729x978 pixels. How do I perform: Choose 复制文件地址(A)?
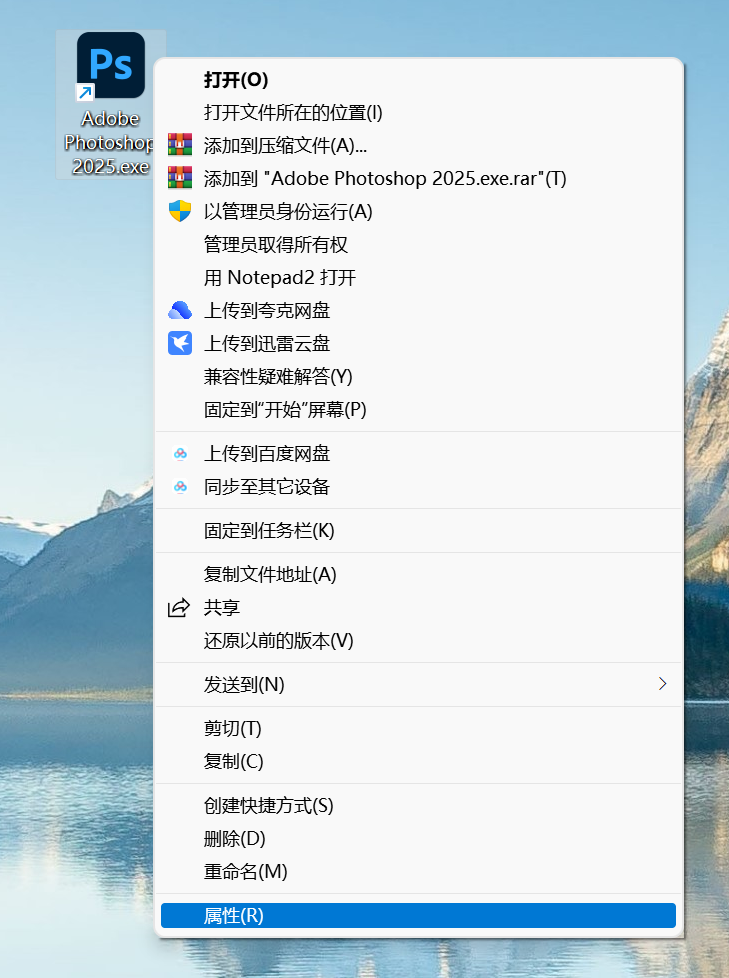coord(418,574)
